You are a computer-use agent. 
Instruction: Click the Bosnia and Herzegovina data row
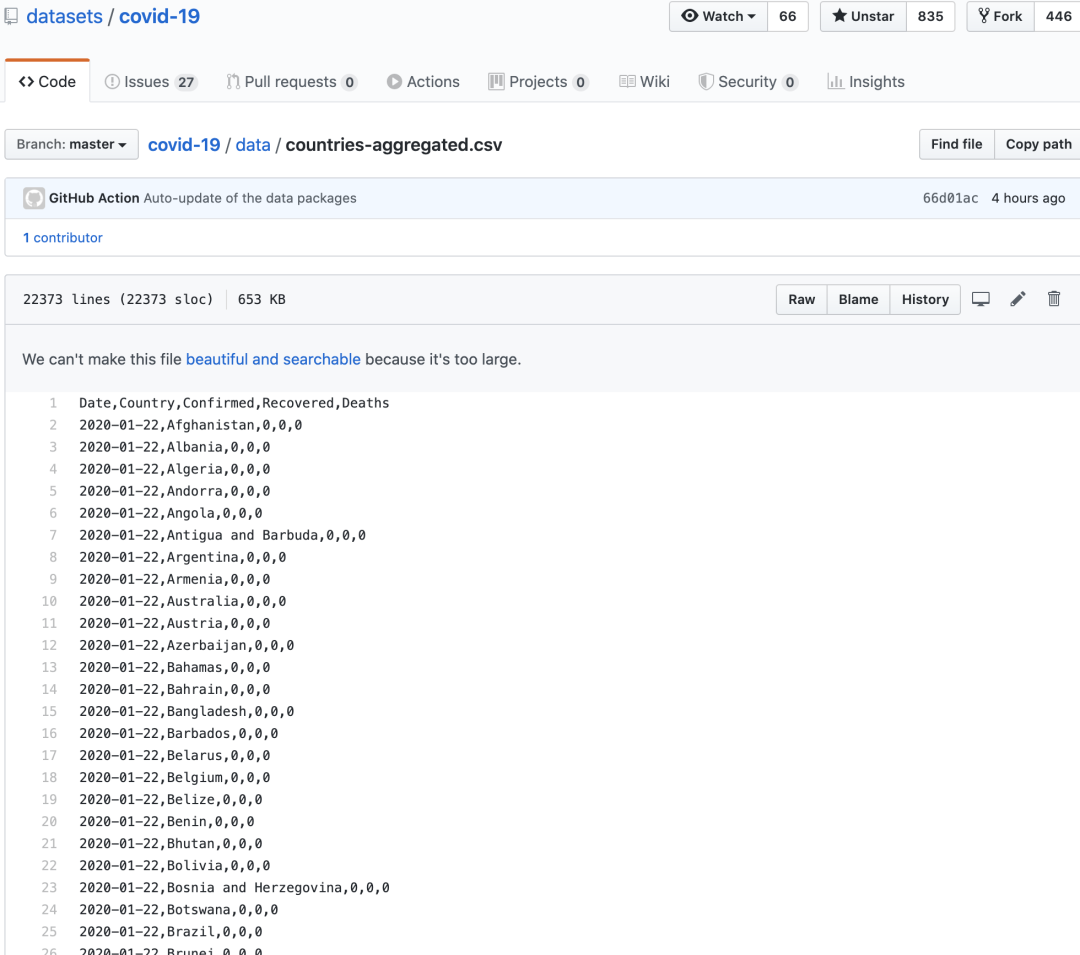(234, 888)
